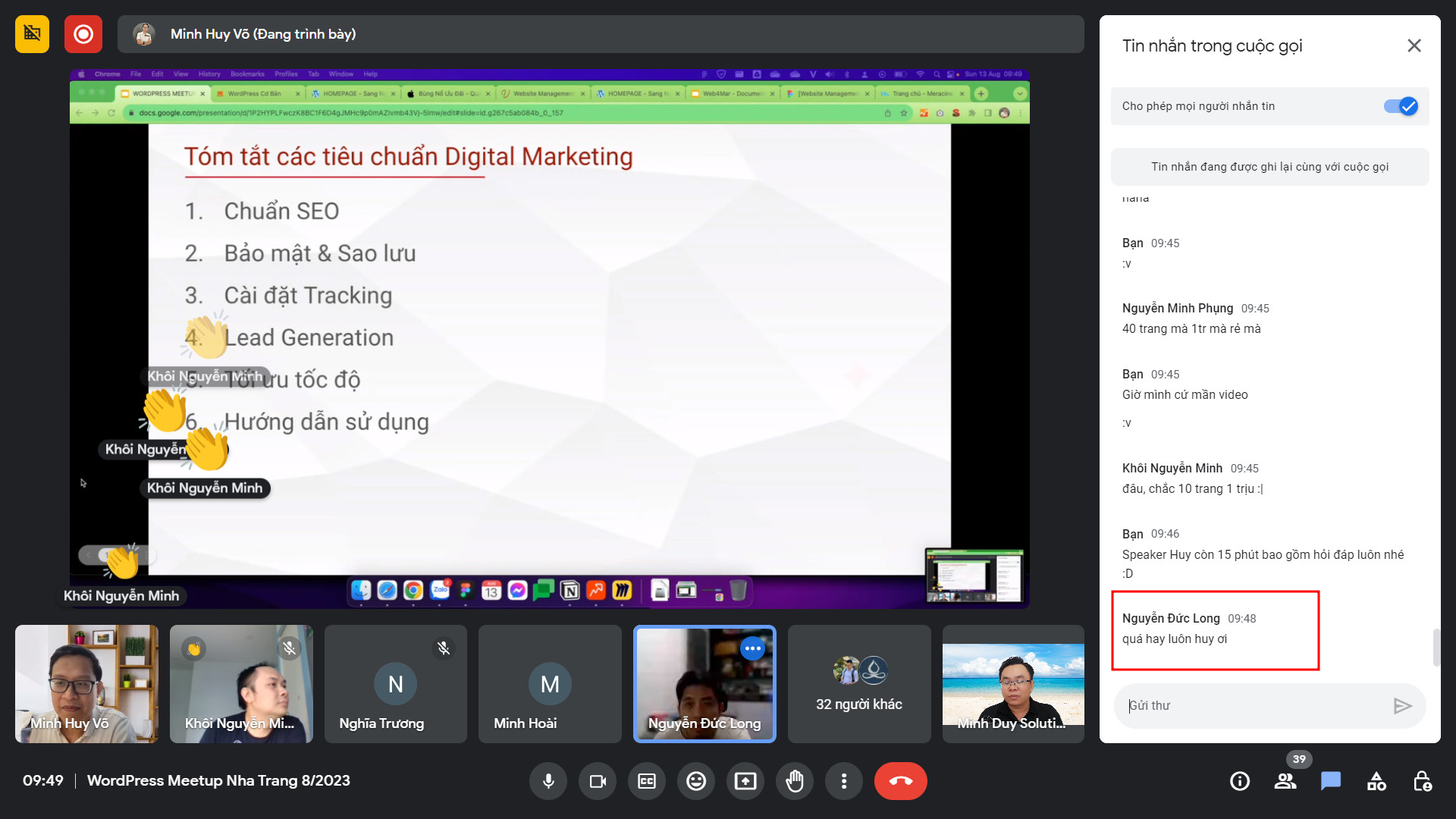Close the in-call messages panel
Viewport: 1456px width, 819px height.
click(x=1414, y=45)
